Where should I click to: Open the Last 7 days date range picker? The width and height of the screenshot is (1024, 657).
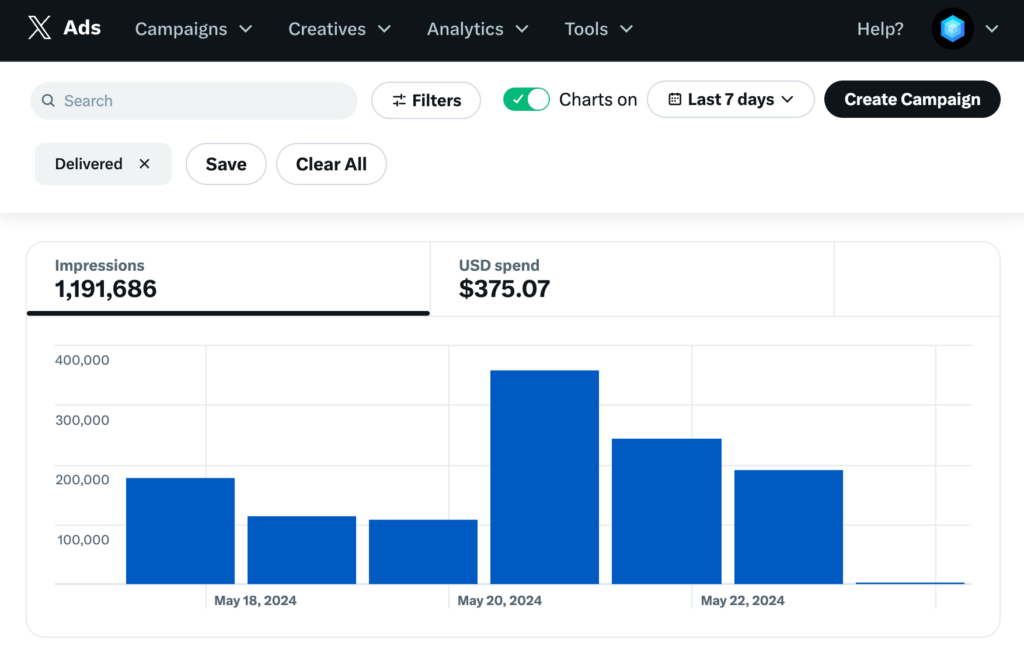coord(731,99)
